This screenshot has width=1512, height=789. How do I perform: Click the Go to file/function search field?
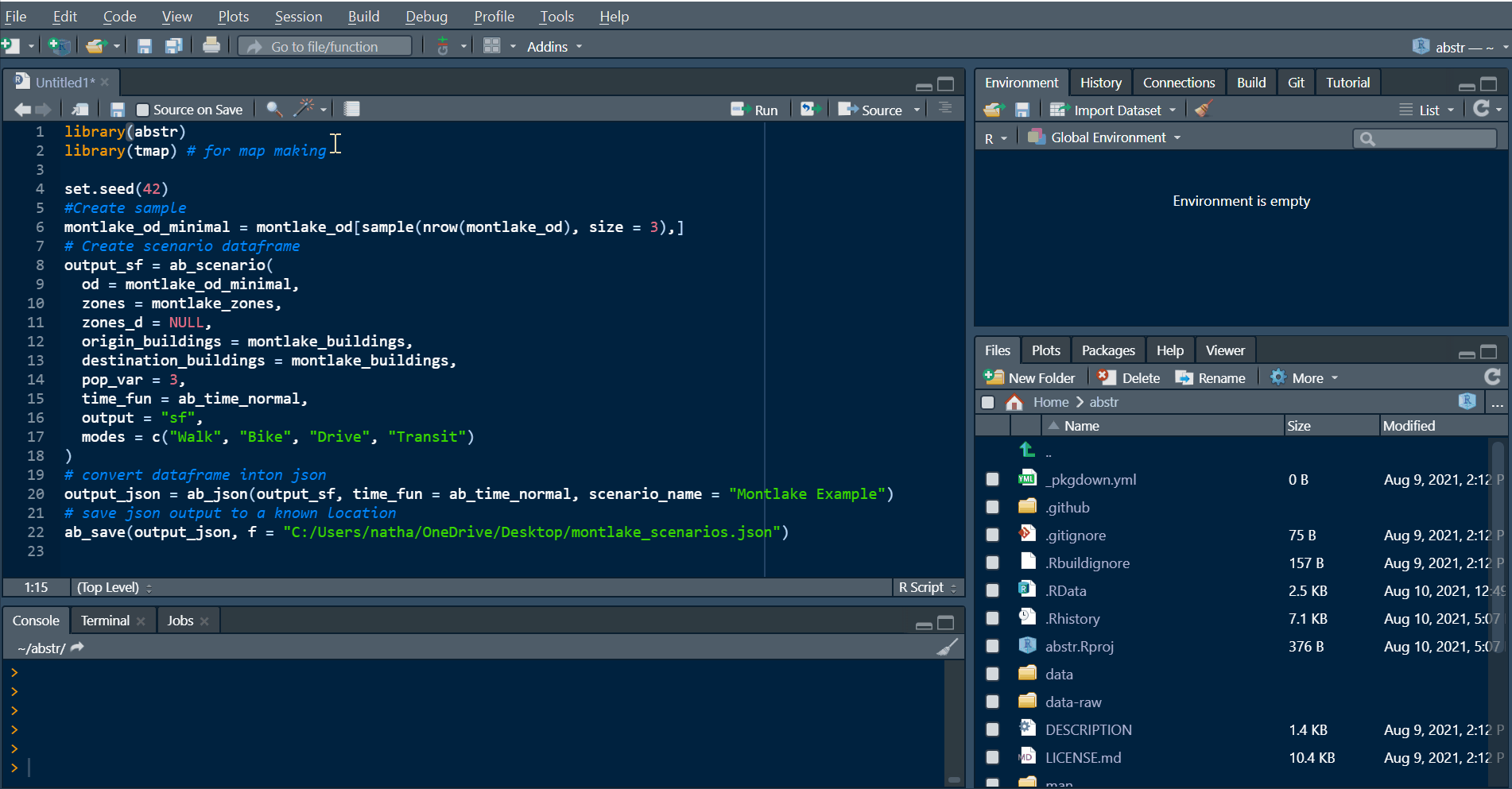(x=325, y=46)
